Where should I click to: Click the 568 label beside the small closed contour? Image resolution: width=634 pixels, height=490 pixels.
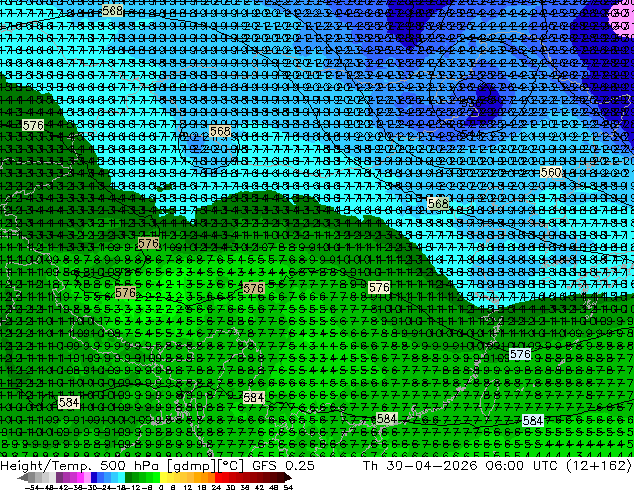(220, 131)
